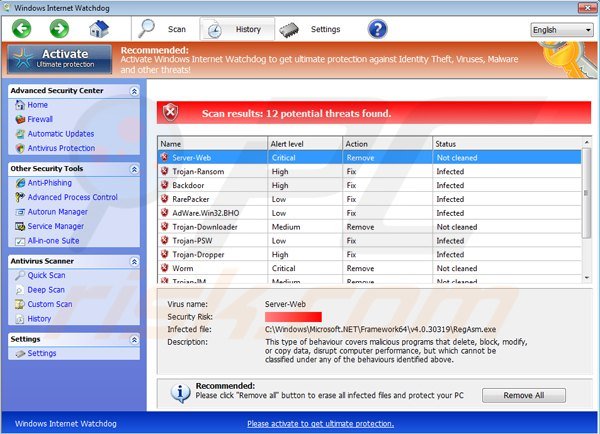Collapse the Antivirus Scanner panel
The width and height of the screenshot is (600, 434).
(x=134, y=262)
